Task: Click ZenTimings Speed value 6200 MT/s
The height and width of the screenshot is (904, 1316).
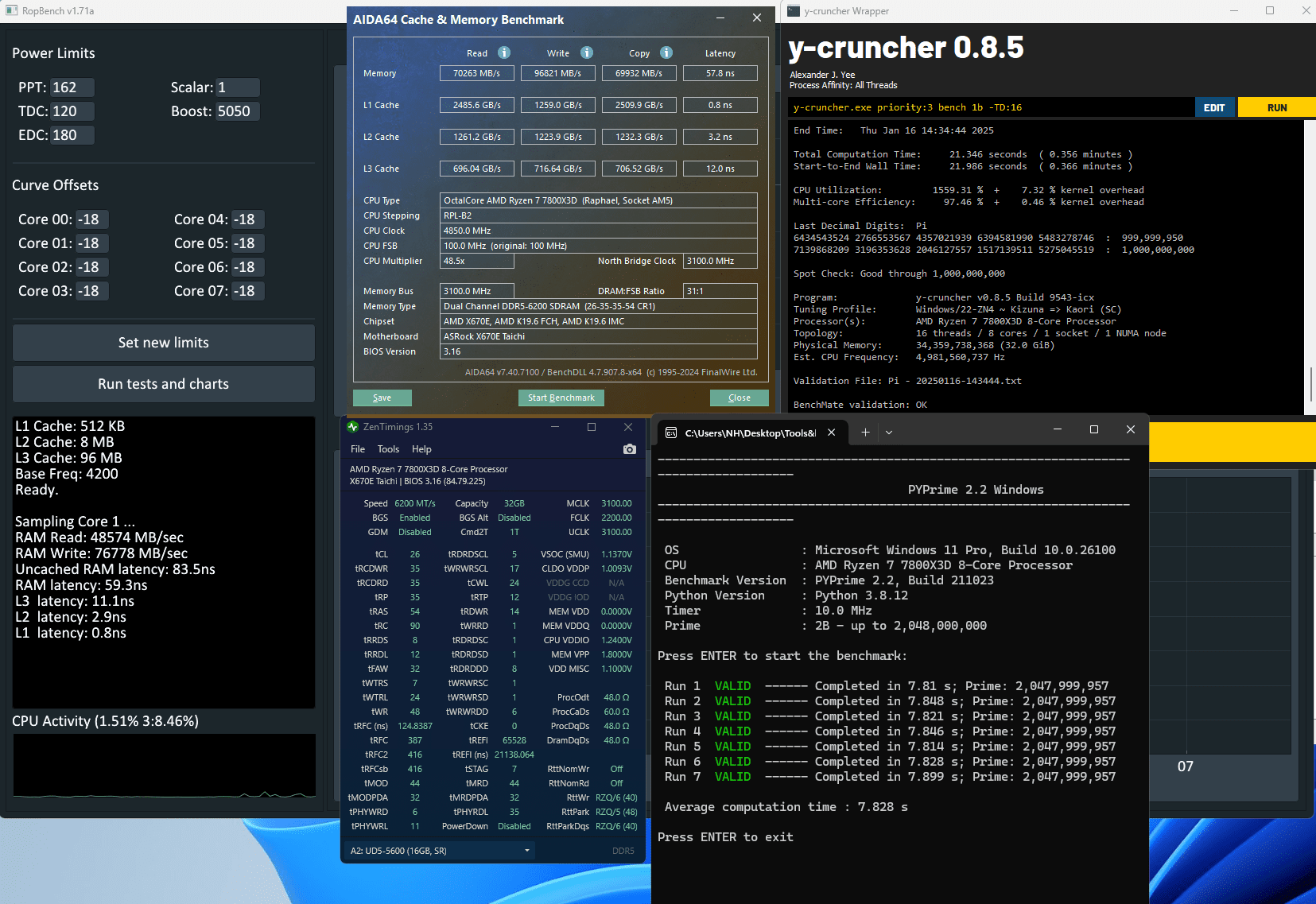Action: pos(415,503)
